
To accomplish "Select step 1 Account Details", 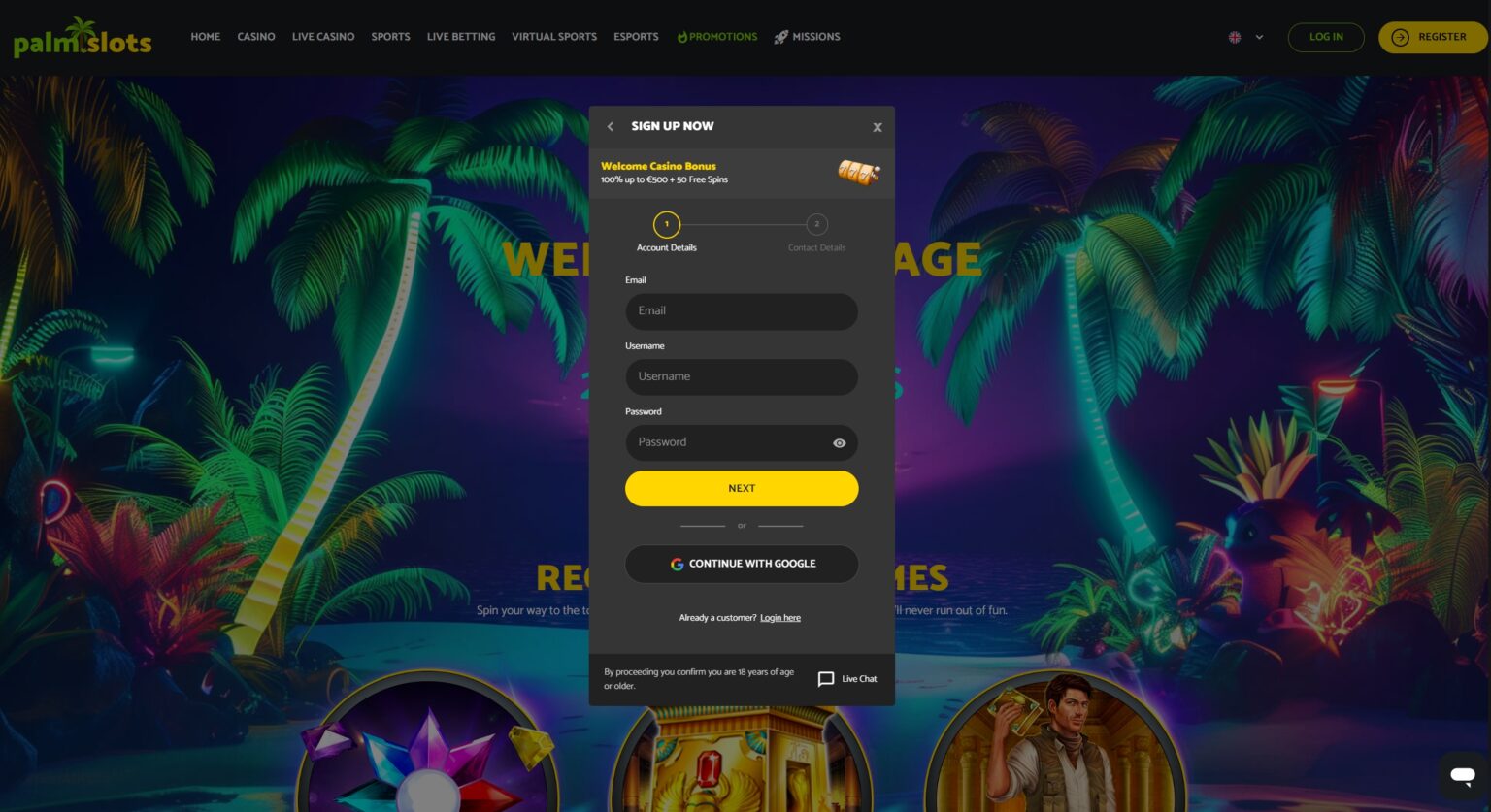I will click(667, 224).
